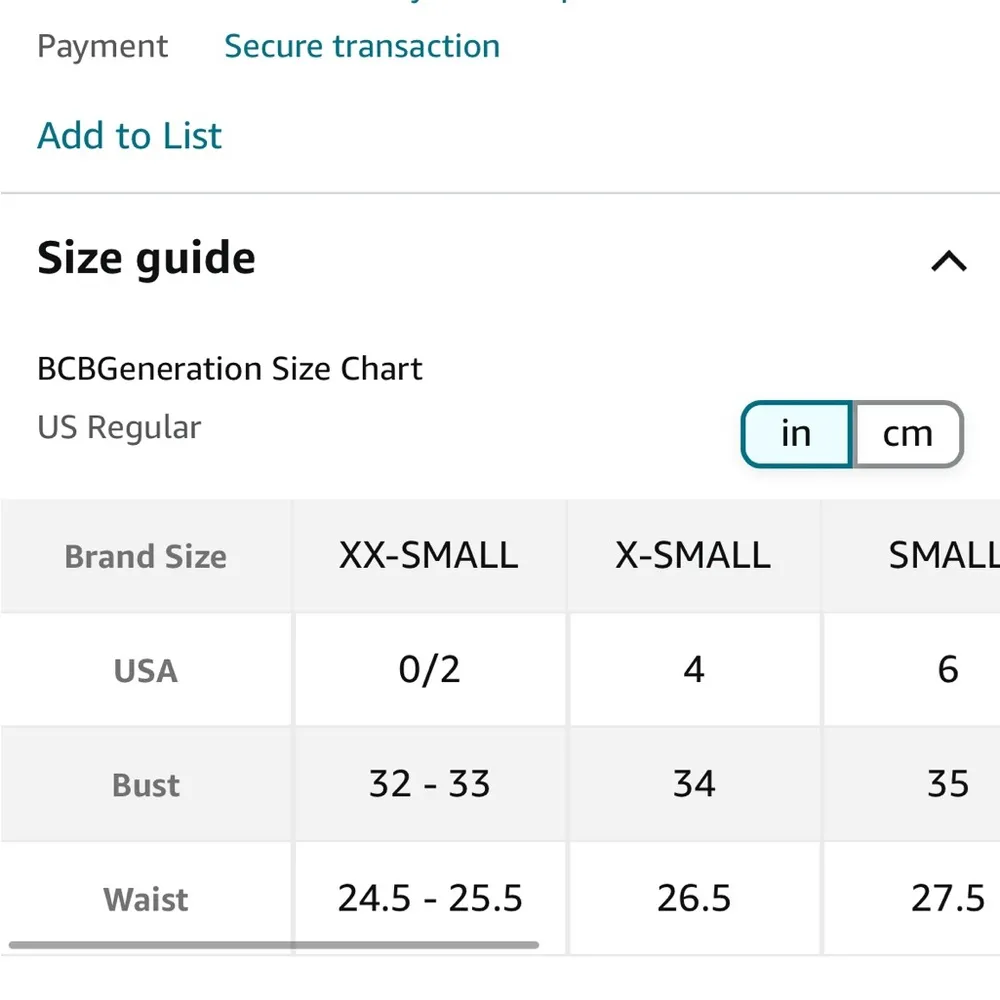Select inches unit toggle
The width and height of the screenshot is (1000, 1000).
pyautogui.click(x=796, y=434)
